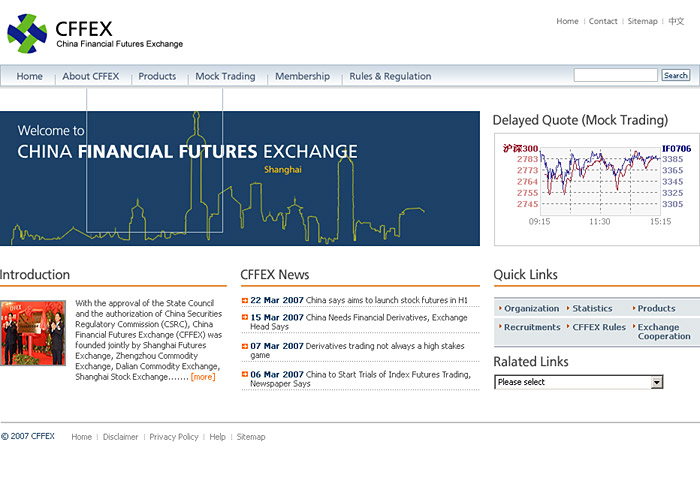This screenshot has width=700, height=478.
Task: Click the 'Quick Links' heading
Action: click(x=525, y=274)
